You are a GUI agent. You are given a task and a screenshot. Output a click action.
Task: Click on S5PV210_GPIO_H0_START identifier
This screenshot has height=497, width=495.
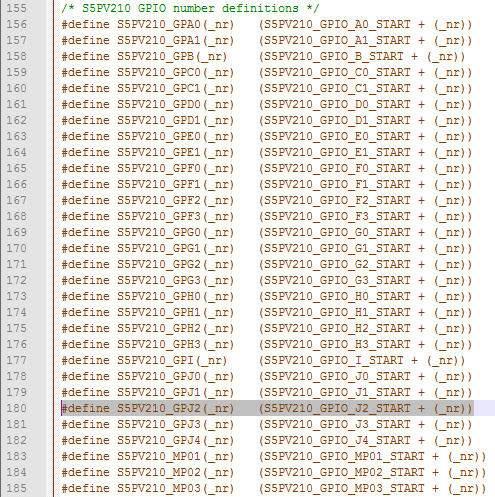pyautogui.click(x=337, y=296)
